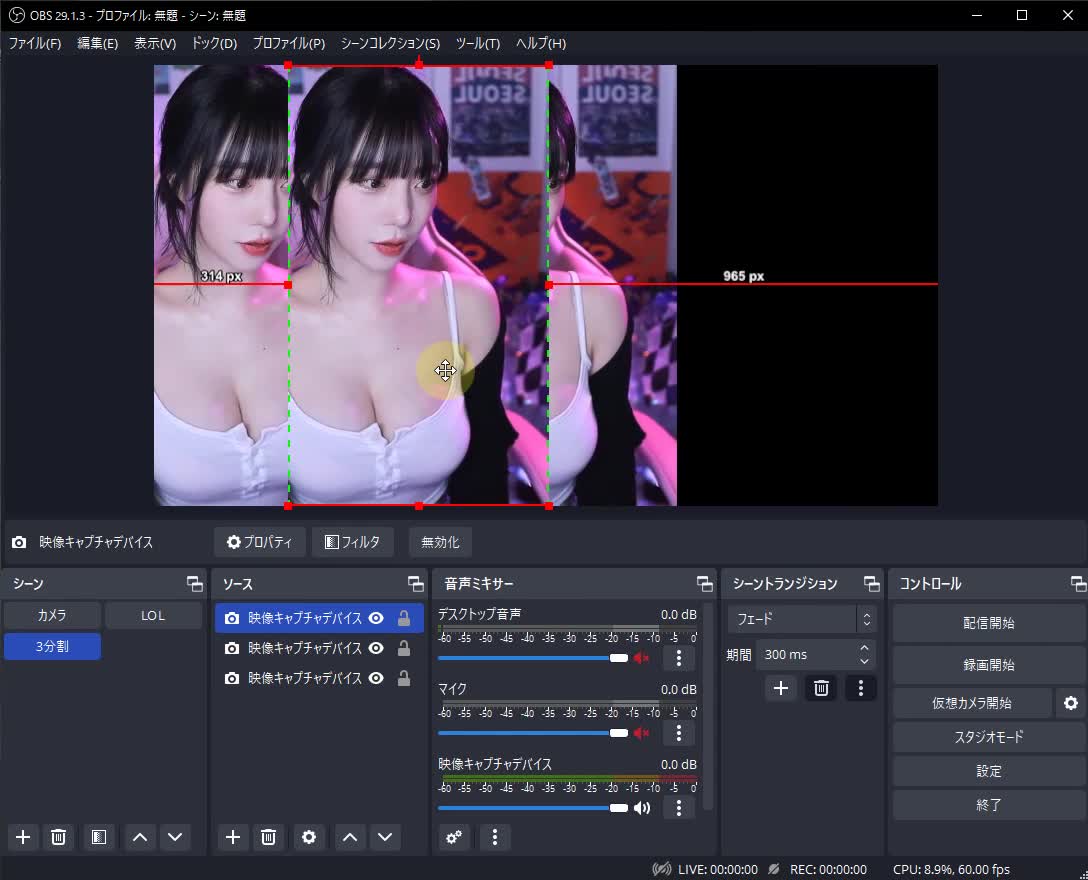The image size is (1088, 880).
Task: Open the transitions panel three-dot menu
Action: click(x=861, y=688)
